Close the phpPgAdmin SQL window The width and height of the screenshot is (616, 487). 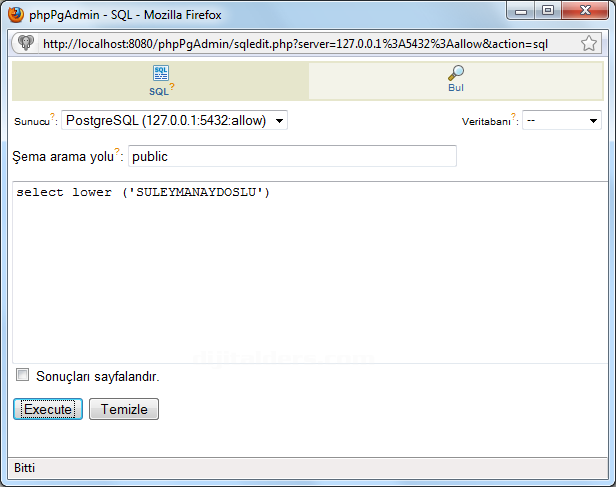point(585,11)
